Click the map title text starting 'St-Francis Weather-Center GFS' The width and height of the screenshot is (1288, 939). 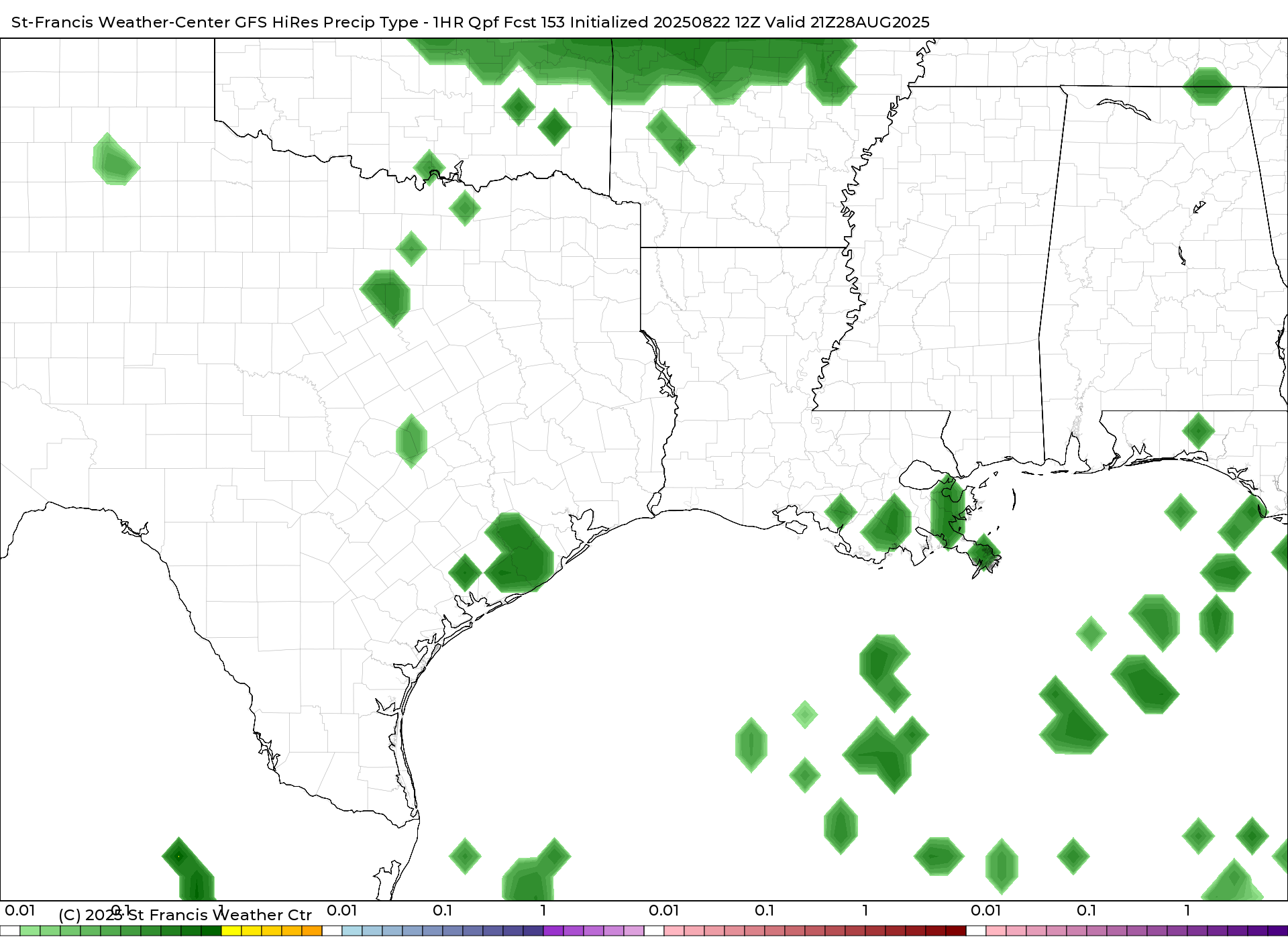coord(470,22)
